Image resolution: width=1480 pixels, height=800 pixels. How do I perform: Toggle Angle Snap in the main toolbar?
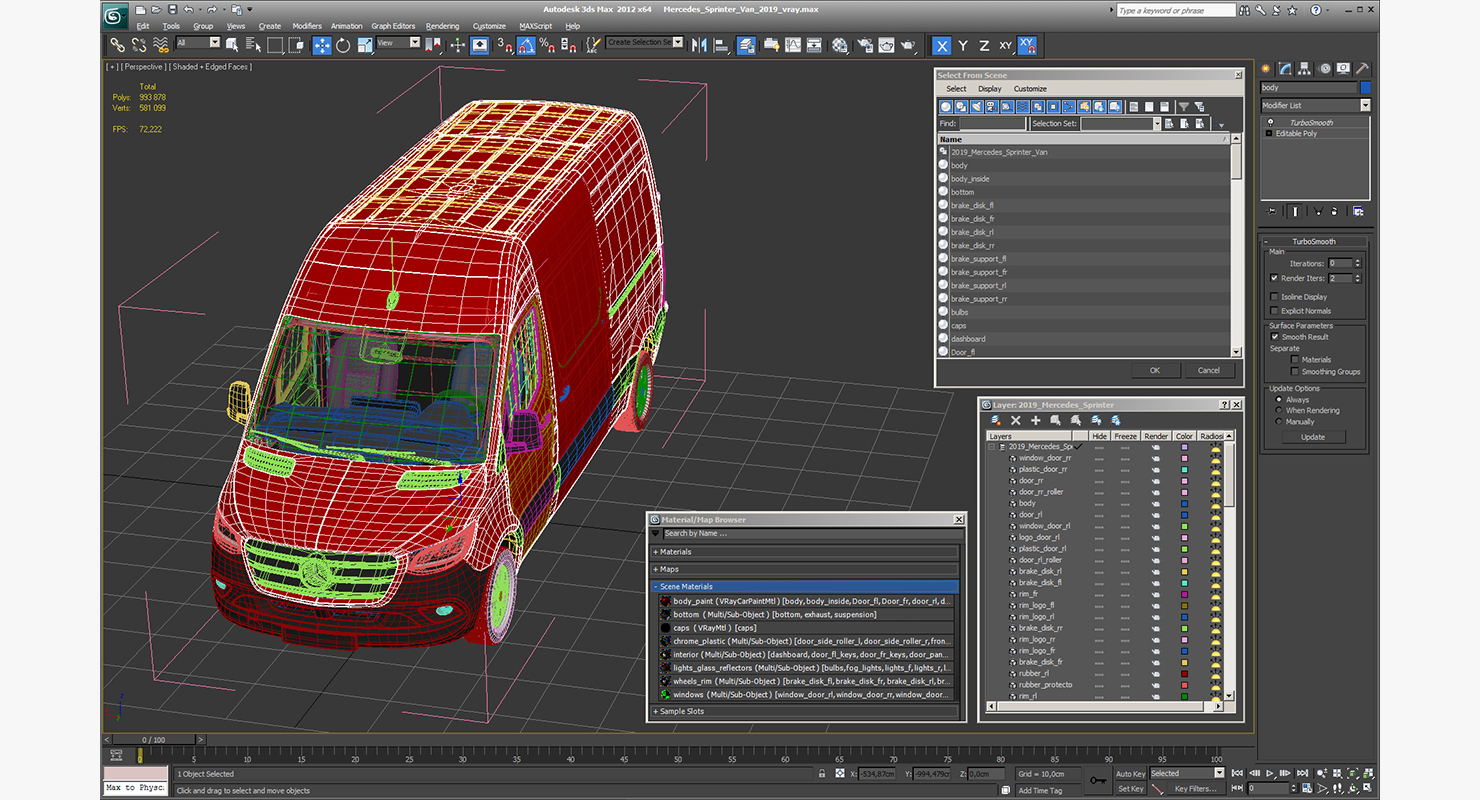tap(526, 45)
